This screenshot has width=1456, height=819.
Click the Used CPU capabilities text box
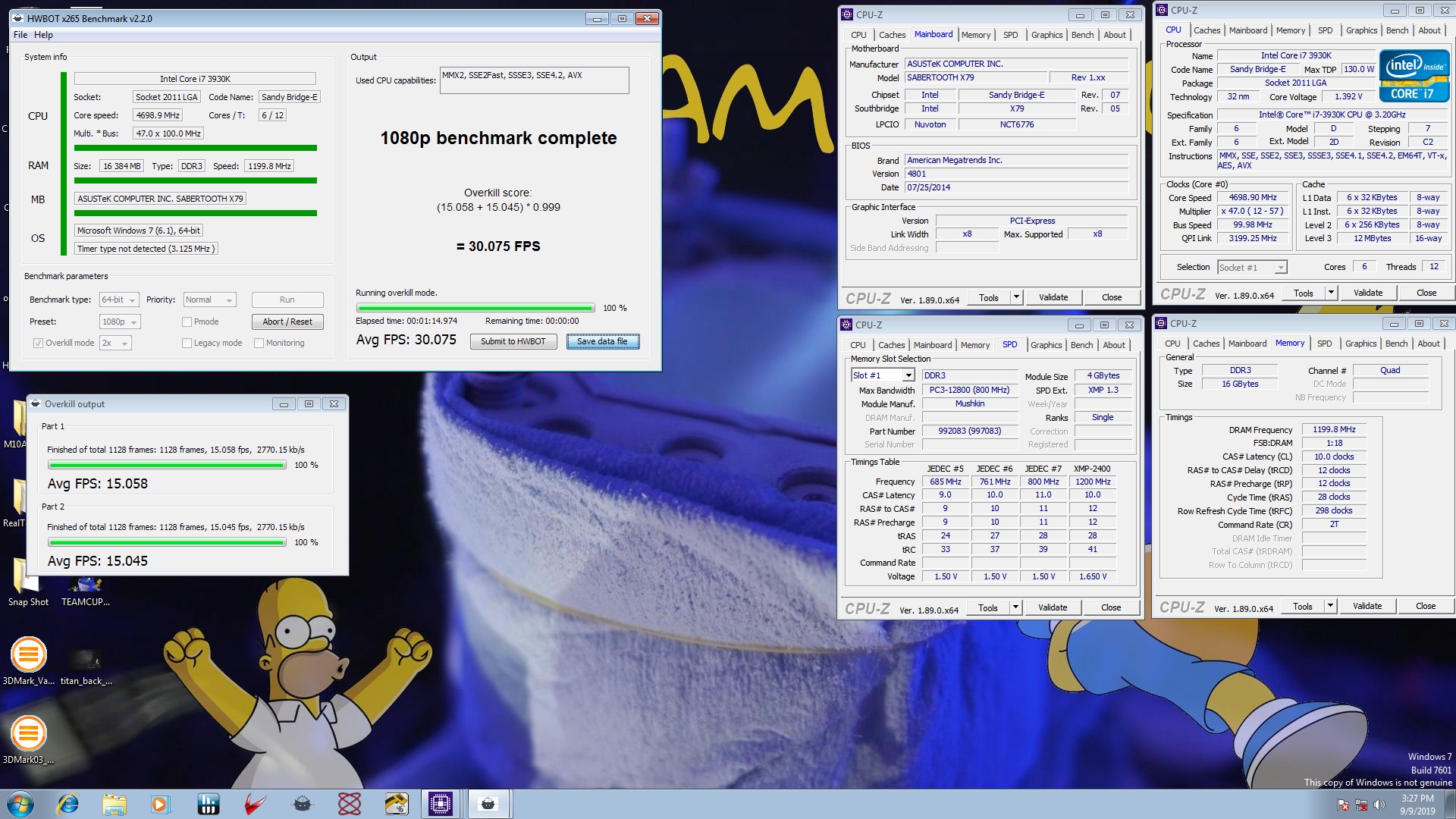click(534, 80)
